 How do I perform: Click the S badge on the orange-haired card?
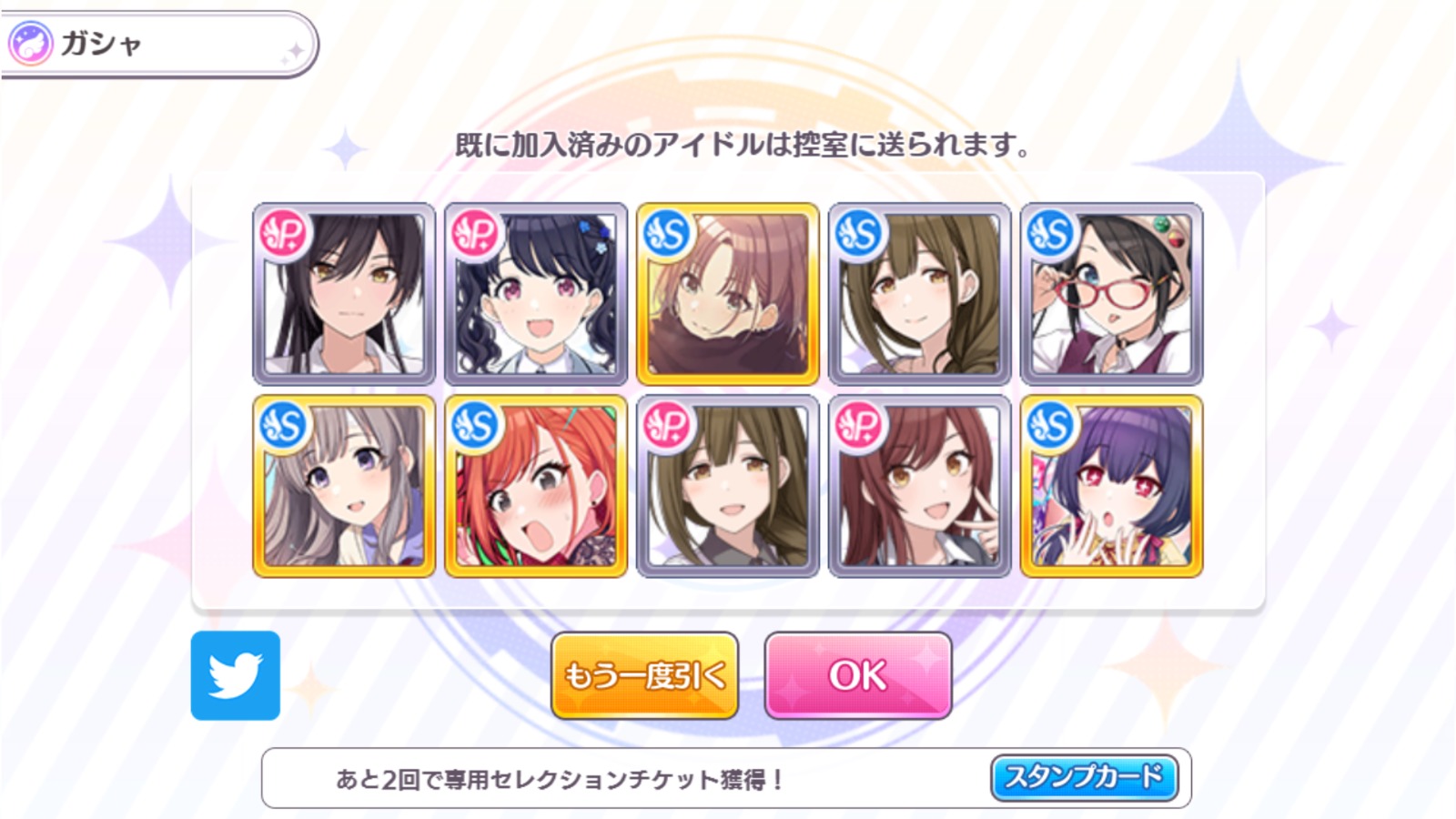[x=475, y=426]
